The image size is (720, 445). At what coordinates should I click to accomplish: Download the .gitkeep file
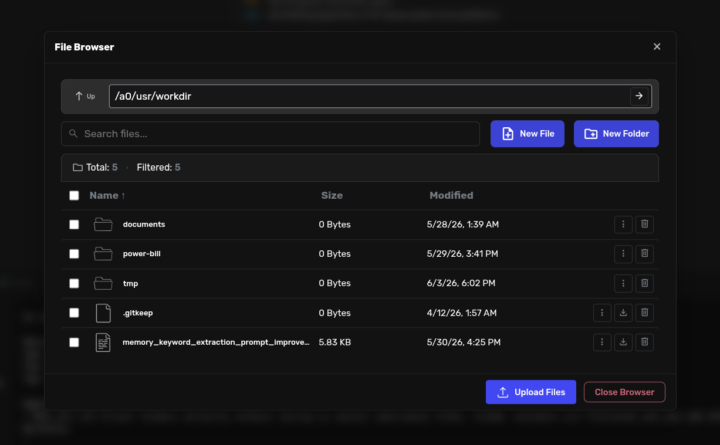pos(623,313)
